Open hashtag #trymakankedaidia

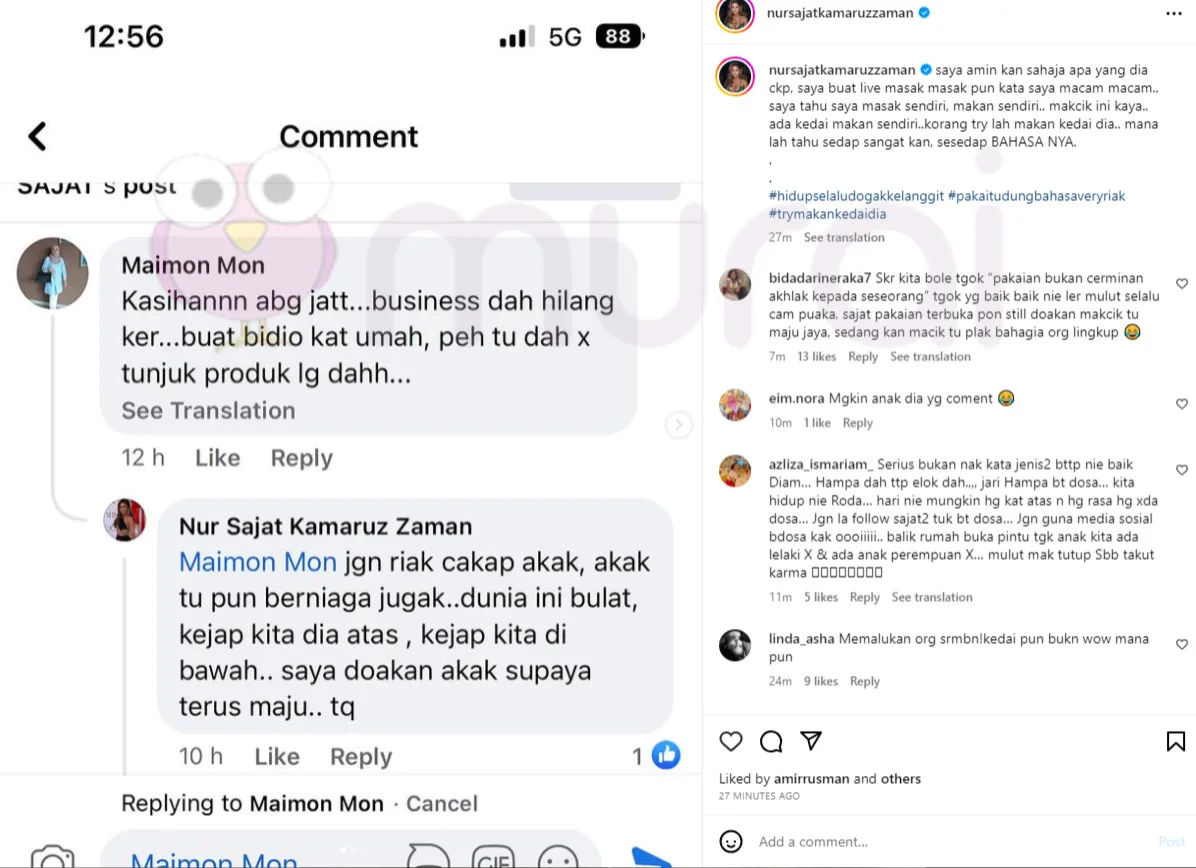pyautogui.click(x=828, y=214)
